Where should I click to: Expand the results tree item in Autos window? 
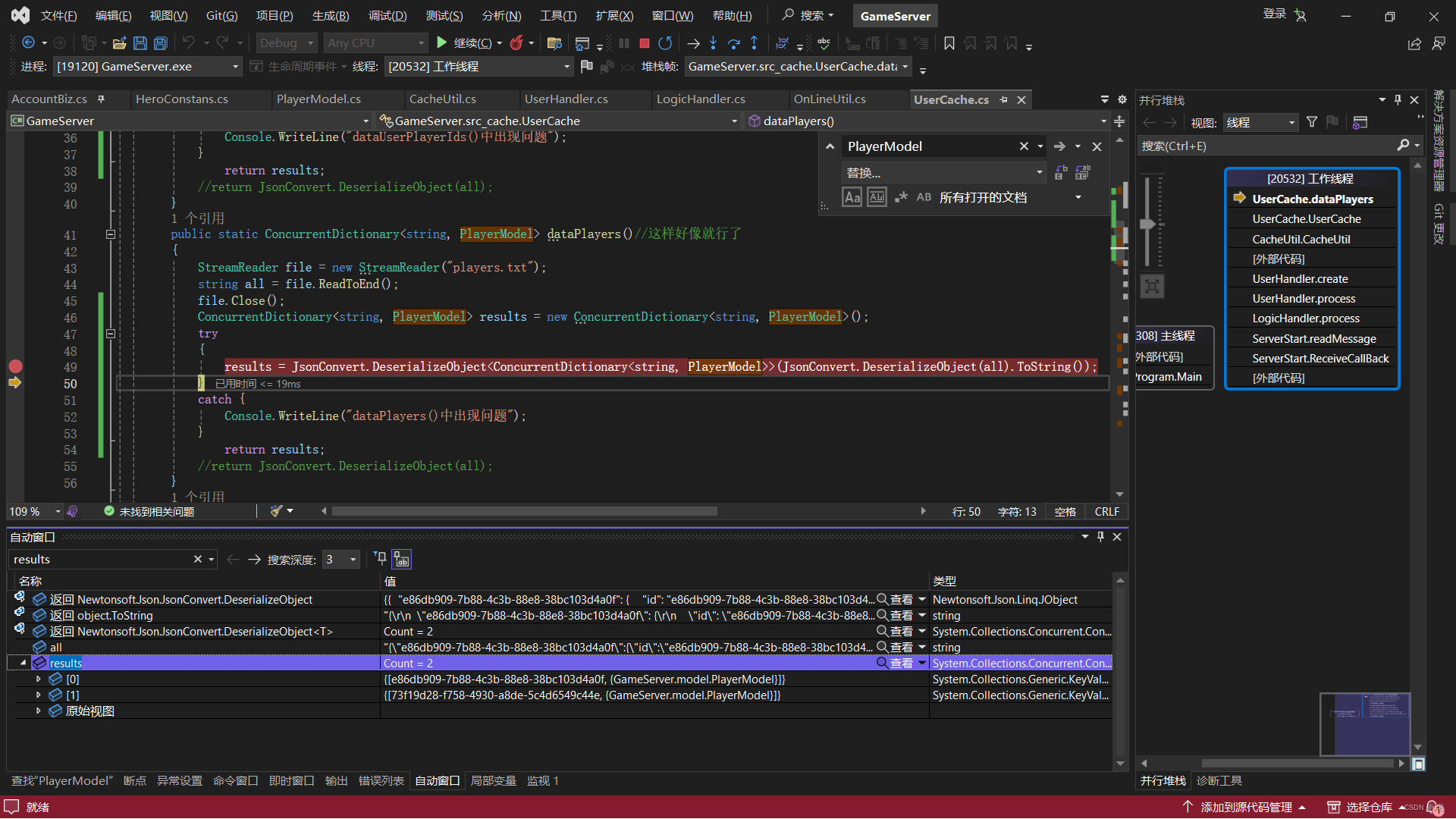[22, 663]
